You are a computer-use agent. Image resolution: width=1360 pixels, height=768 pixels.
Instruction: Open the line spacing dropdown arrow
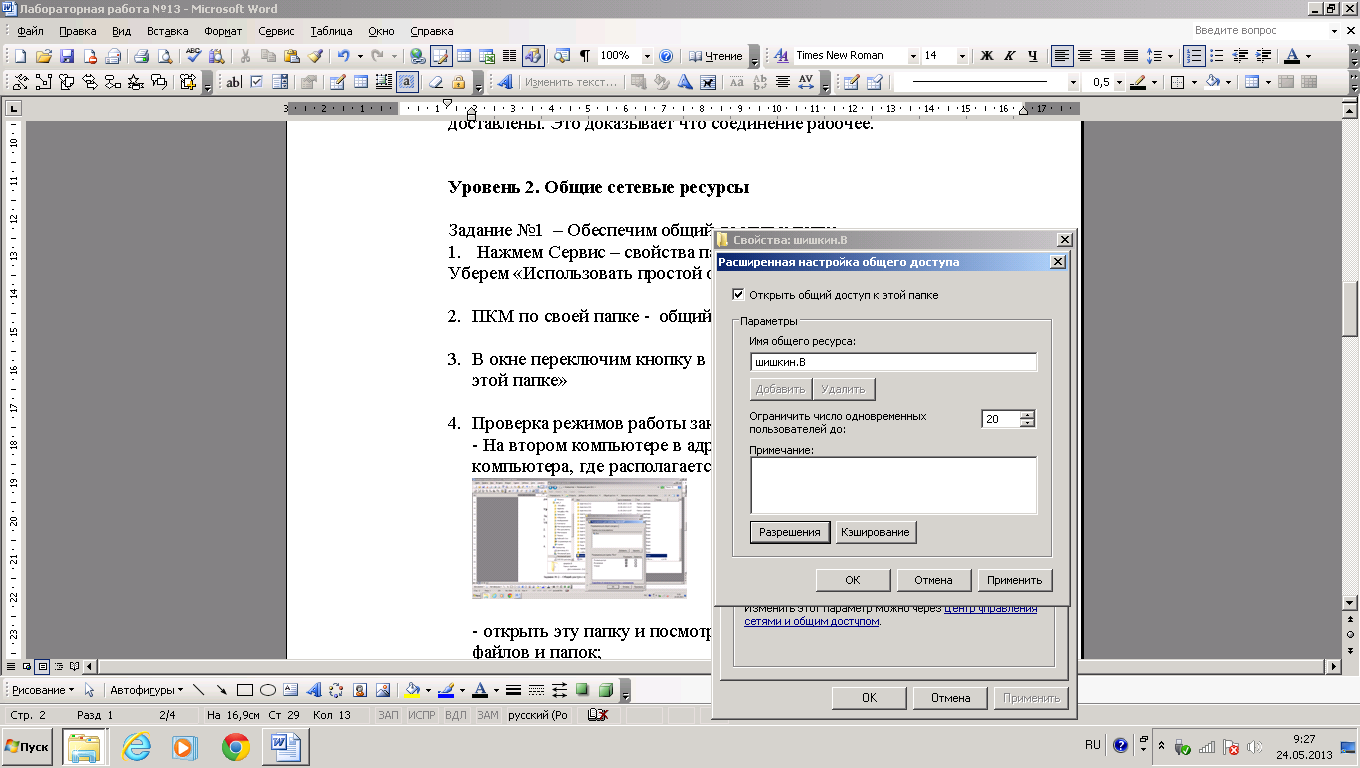tap(1170, 56)
